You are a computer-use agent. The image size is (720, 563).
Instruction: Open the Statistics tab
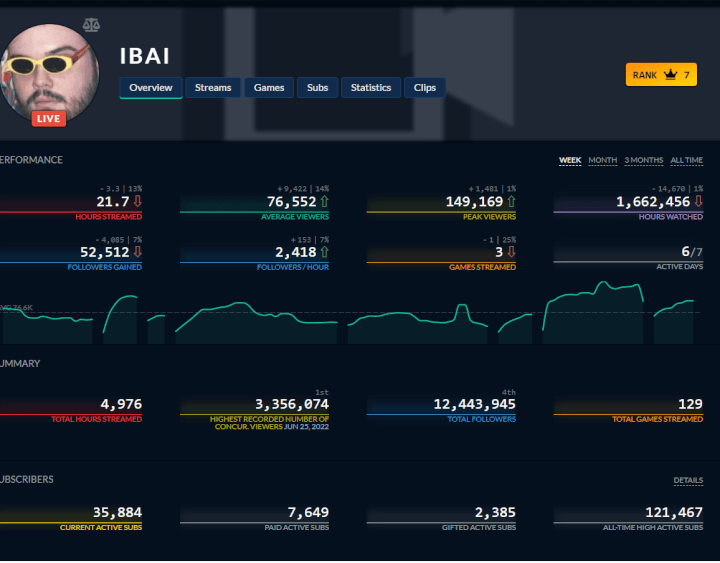click(371, 87)
